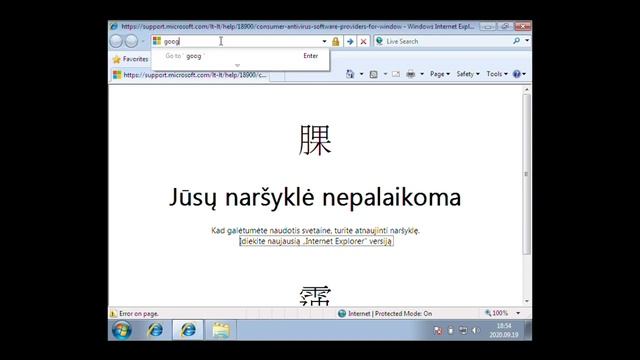Expand the address bar history dropdown arrow

pos(324,41)
